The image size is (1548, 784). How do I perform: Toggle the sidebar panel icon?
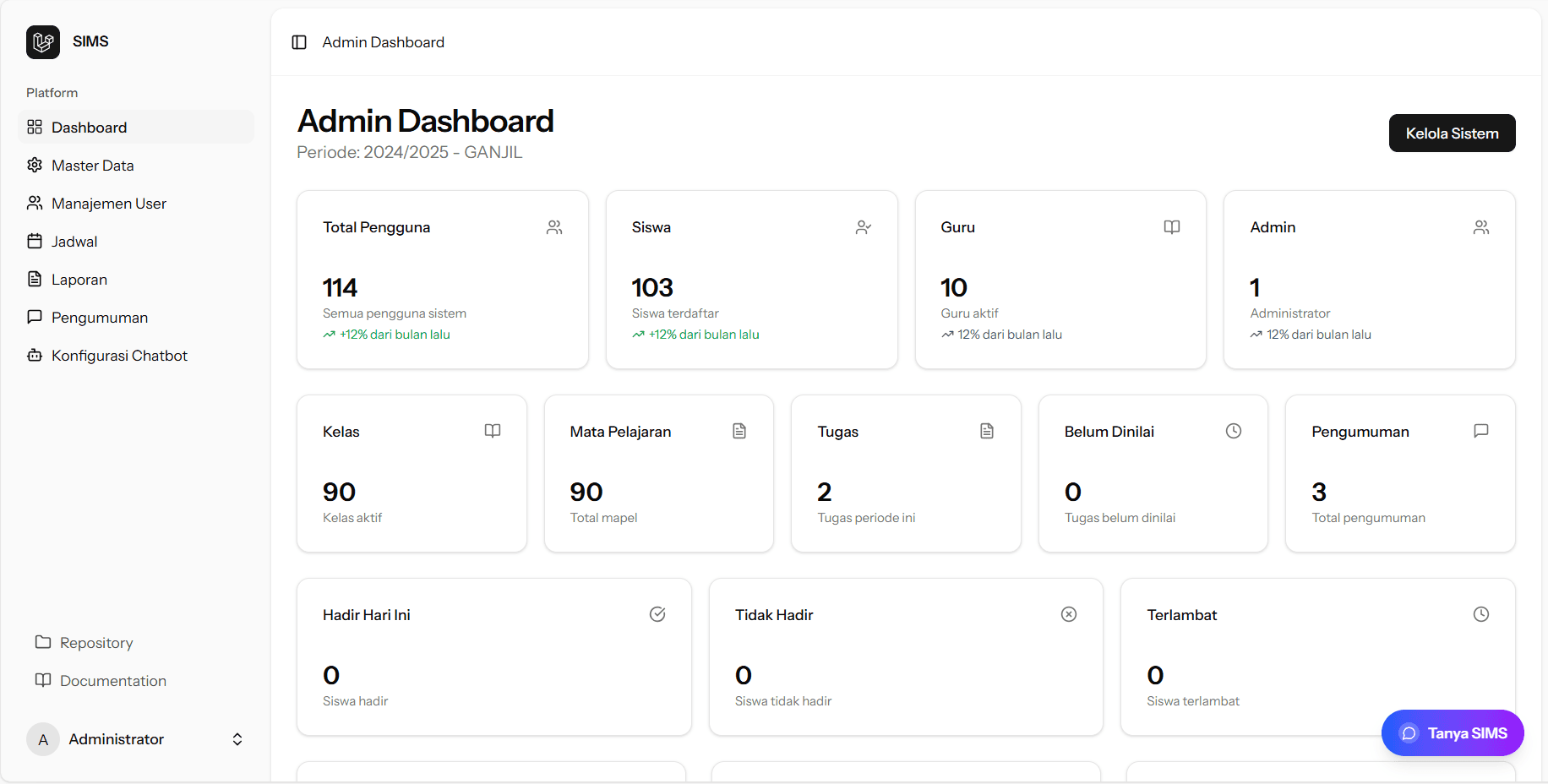pos(299,42)
